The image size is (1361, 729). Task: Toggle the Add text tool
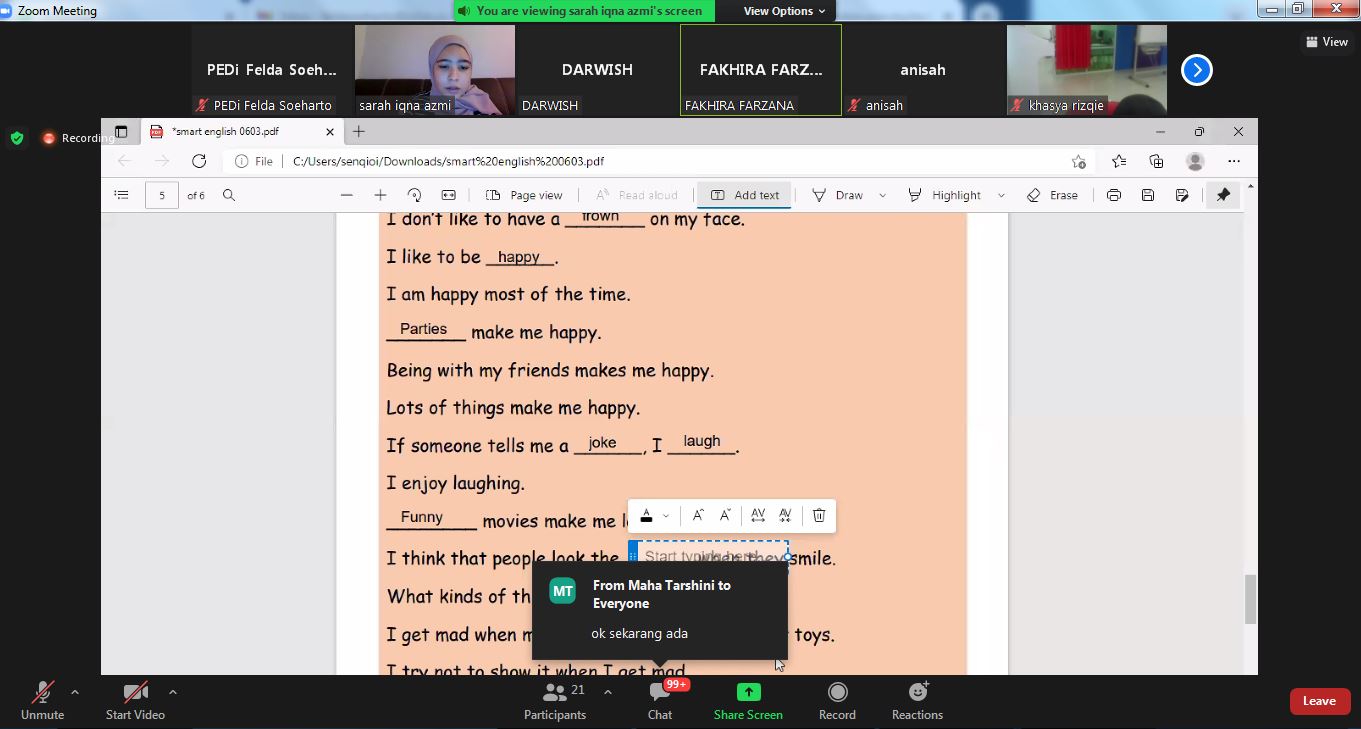(x=745, y=195)
